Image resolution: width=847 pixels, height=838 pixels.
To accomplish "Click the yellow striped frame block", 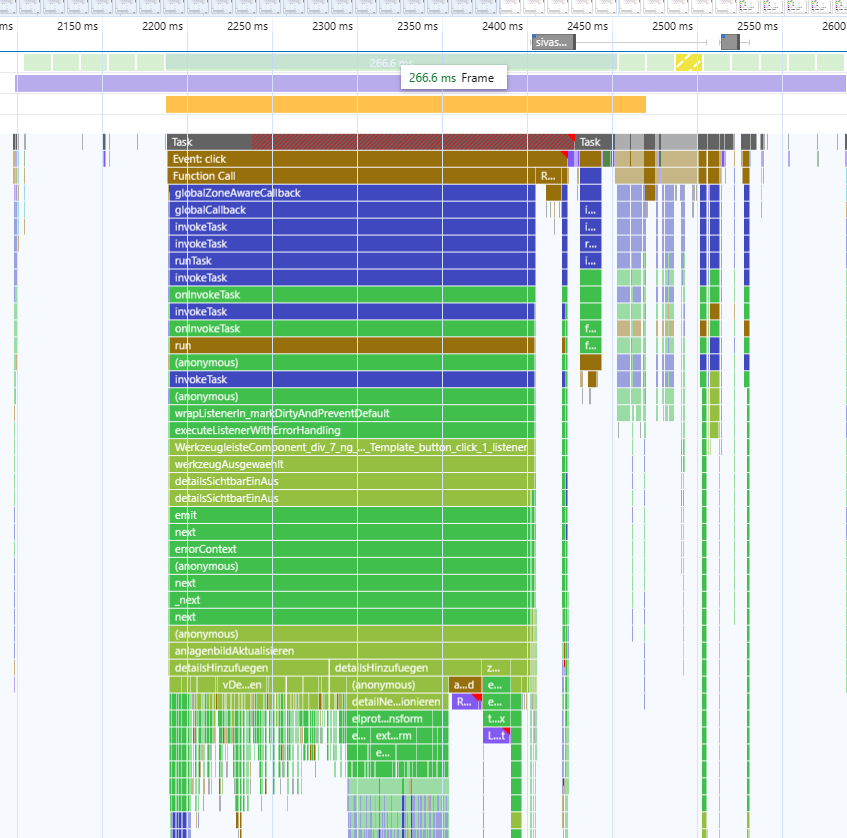I will (688, 62).
